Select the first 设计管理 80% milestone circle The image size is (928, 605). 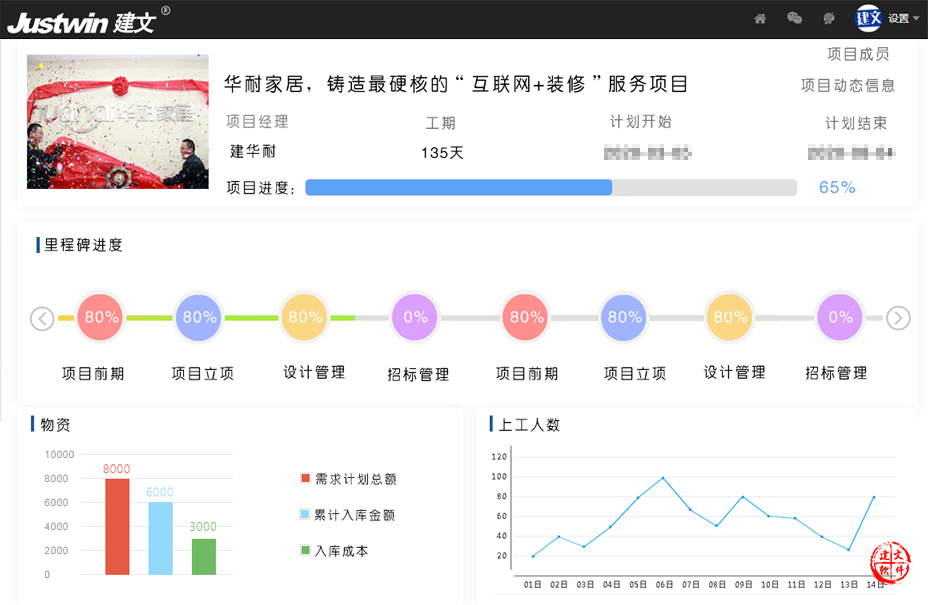pos(304,318)
